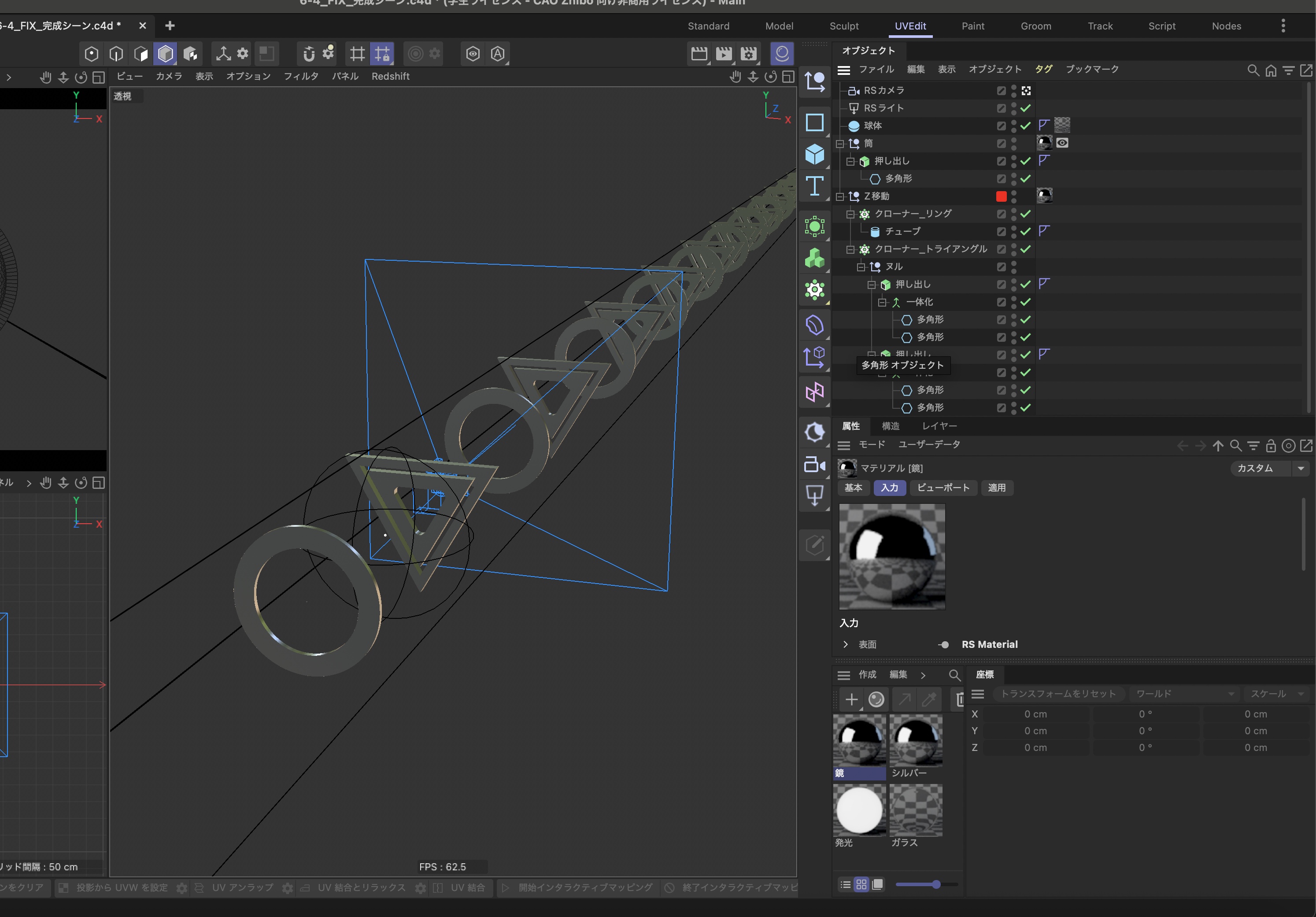This screenshot has height=917, width=1316.
Task: Switch to the Sculpt layout tab
Action: pos(844,26)
